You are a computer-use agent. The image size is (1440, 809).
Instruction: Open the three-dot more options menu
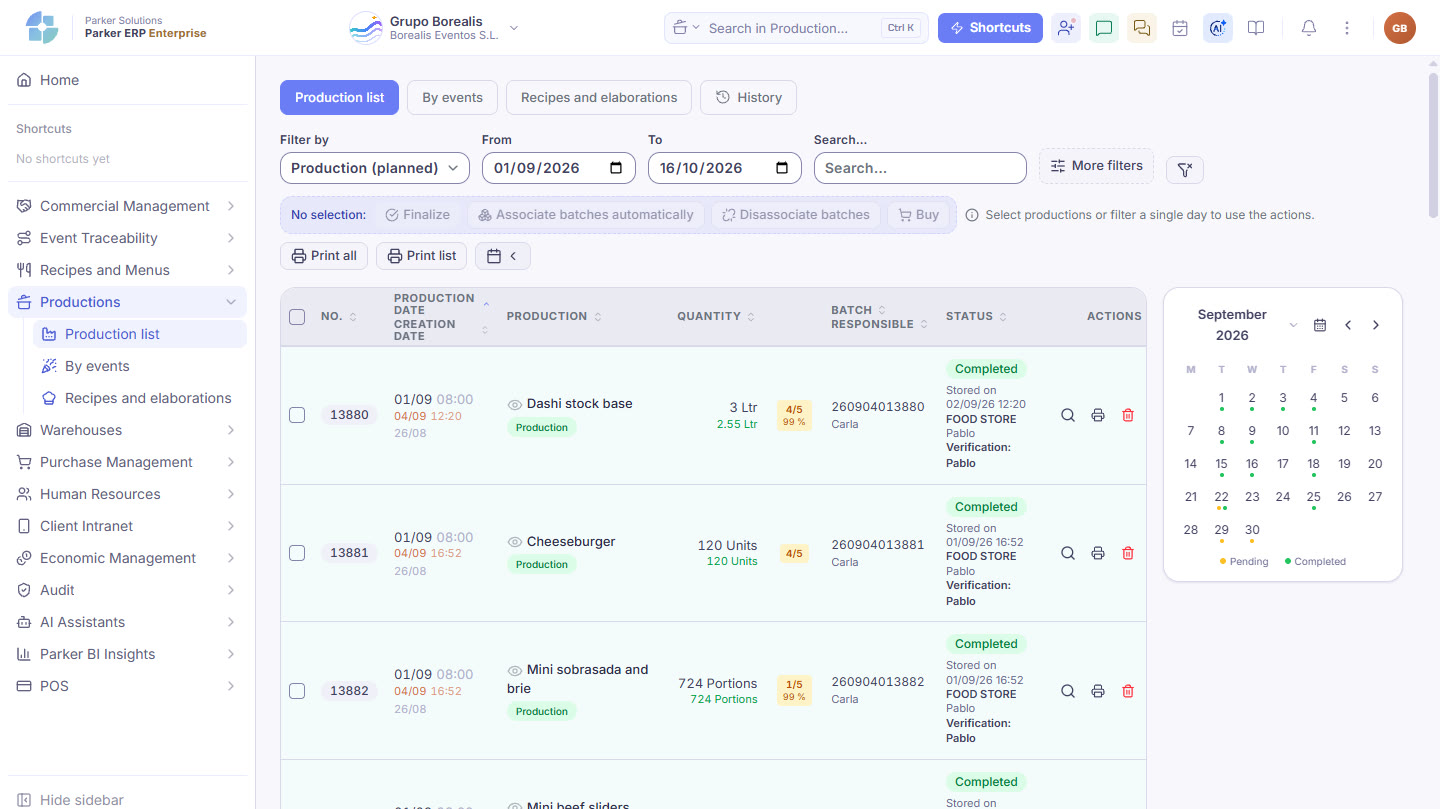(1347, 28)
